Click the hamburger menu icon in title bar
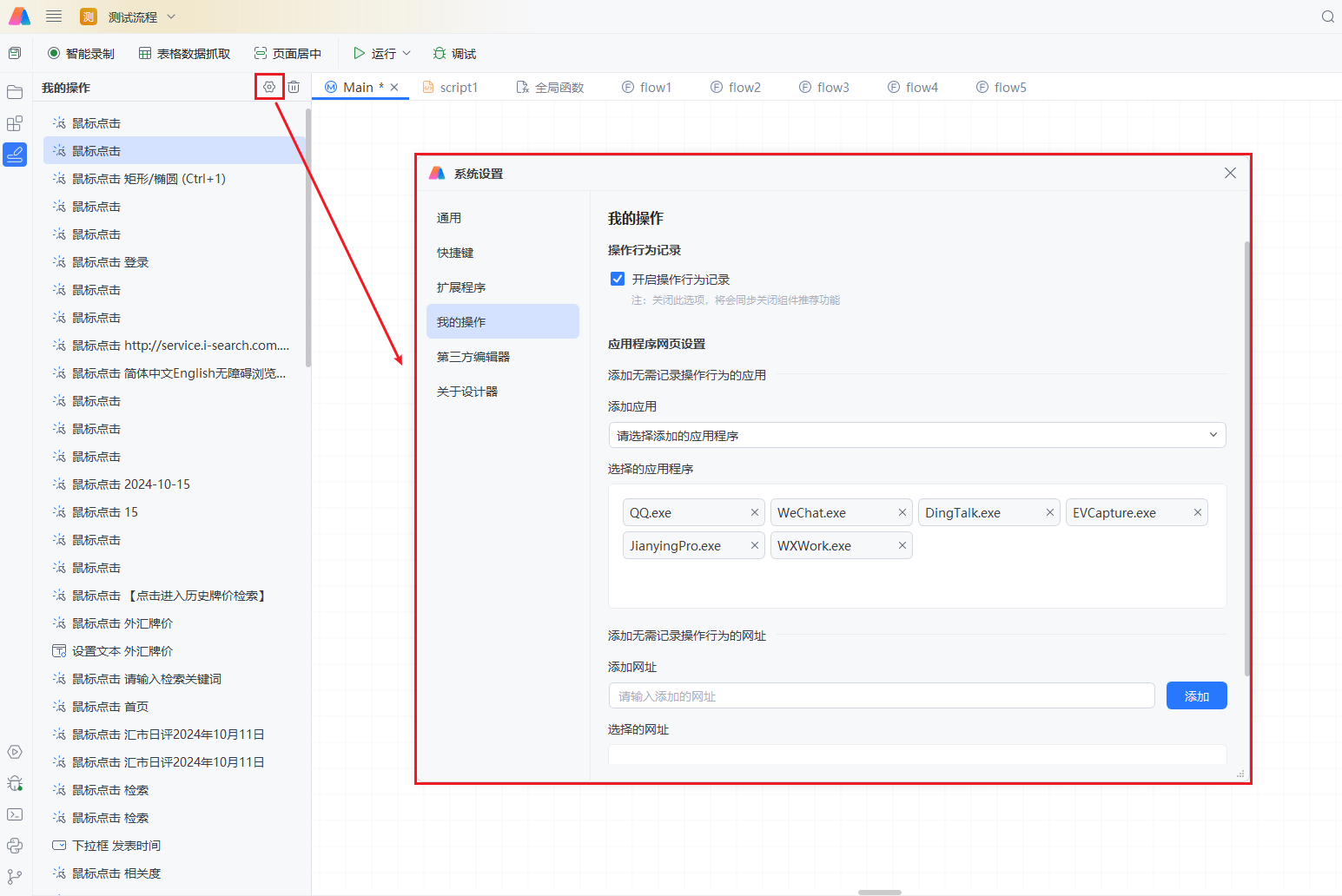This screenshot has height=896, width=1342. click(54, 16)
